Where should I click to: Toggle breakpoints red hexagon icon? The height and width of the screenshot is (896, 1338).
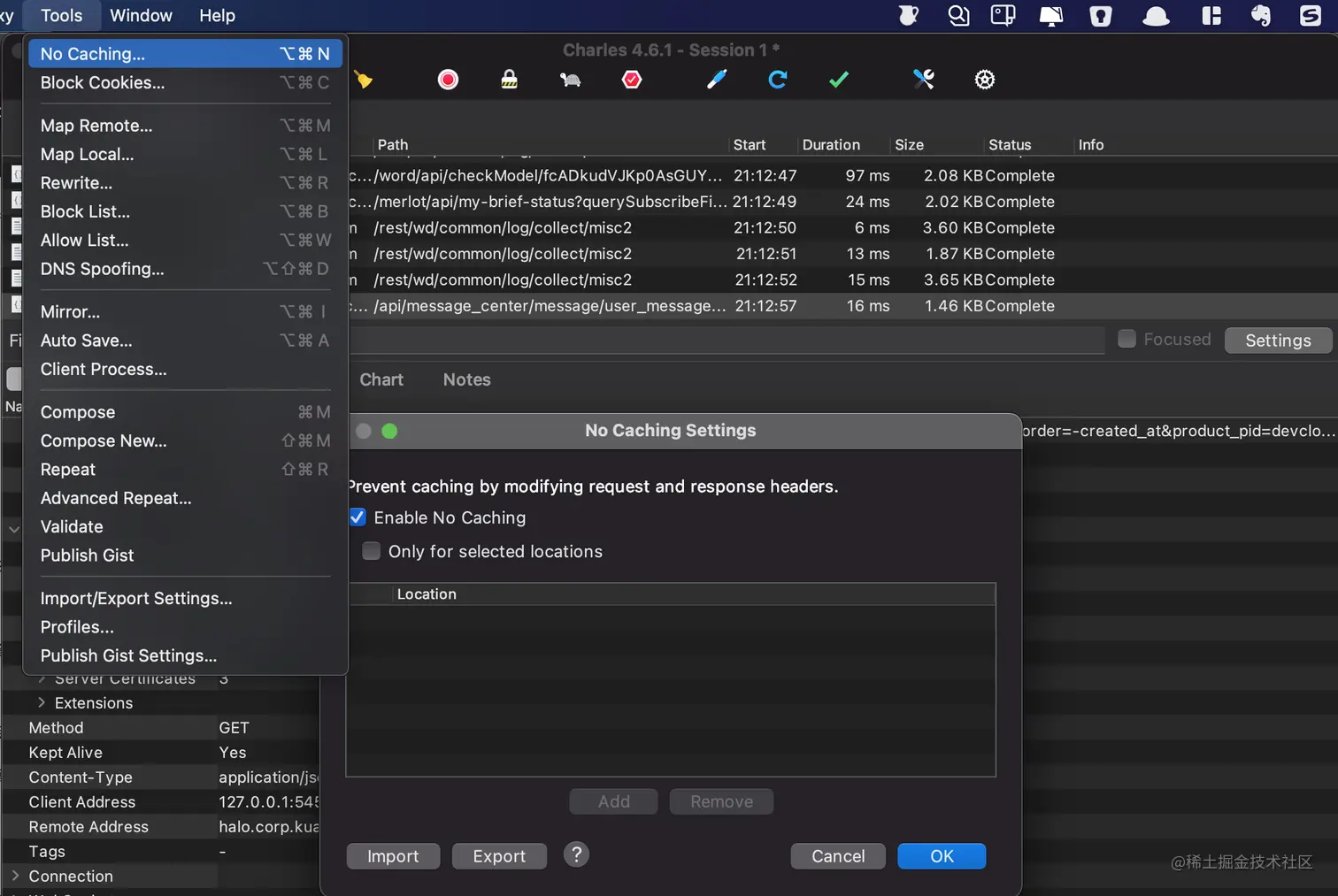pyautogui.click(x=632, y=80)
